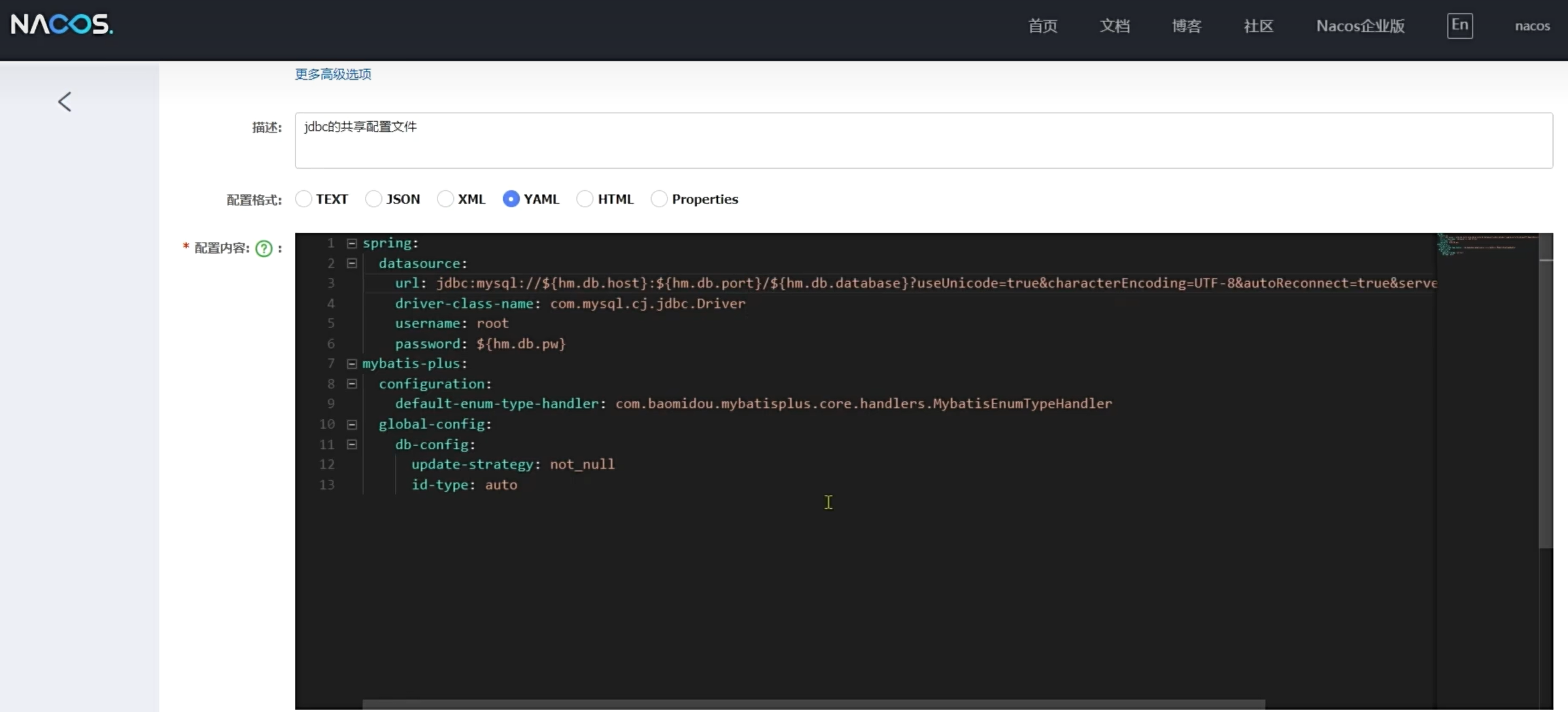Image resolution: width=1568 pixels, height=712 pixels.
Task: Click the editor horizontal scrollbar
Action: pos(813,704)
